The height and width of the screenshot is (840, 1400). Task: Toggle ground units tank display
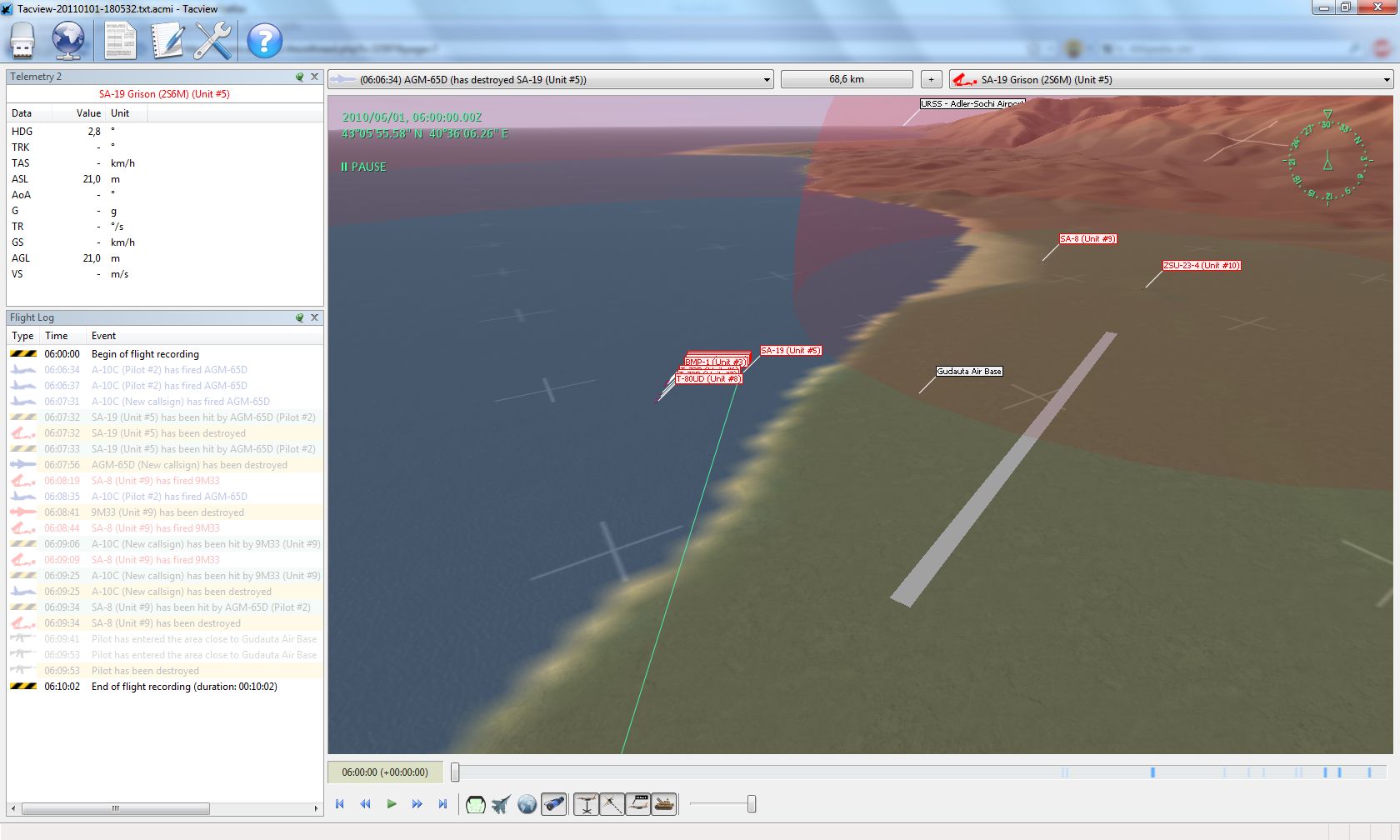[663, 804]
